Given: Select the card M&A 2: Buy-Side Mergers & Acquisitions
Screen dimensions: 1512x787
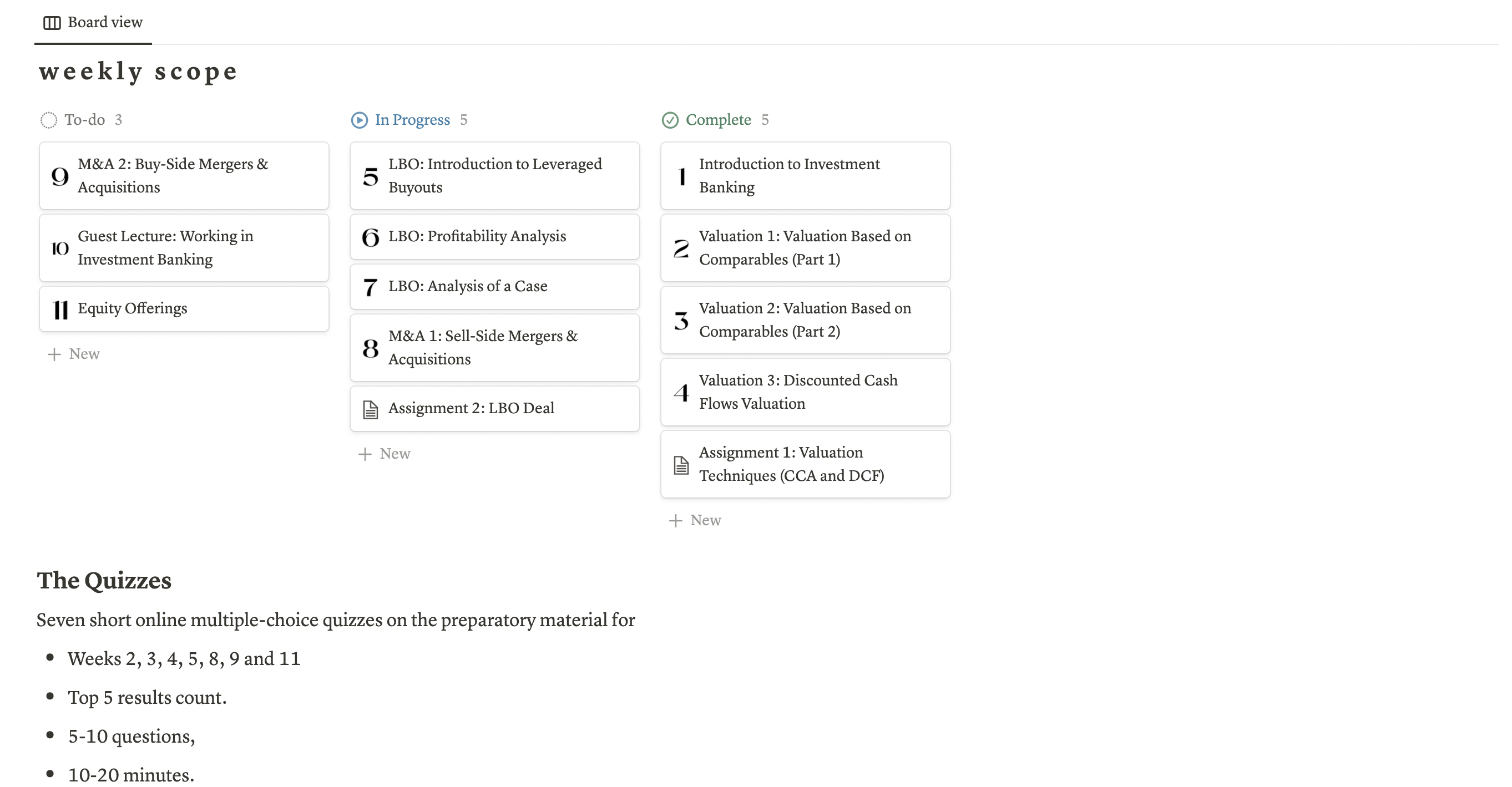Looking at the screenshot, I should pyautogui.click(x=183, y=175).
